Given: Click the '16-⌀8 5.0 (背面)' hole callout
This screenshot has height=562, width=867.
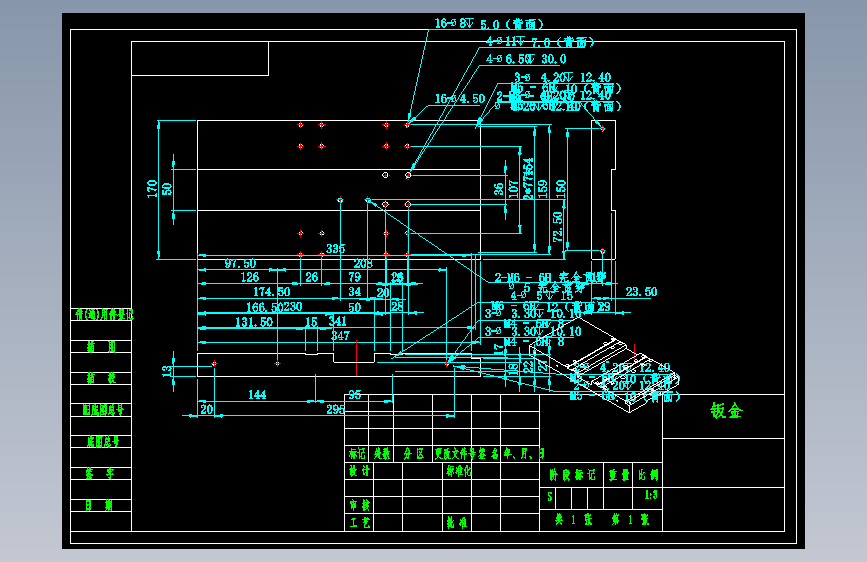Looking at the screenshot, I should coord(489,24).
